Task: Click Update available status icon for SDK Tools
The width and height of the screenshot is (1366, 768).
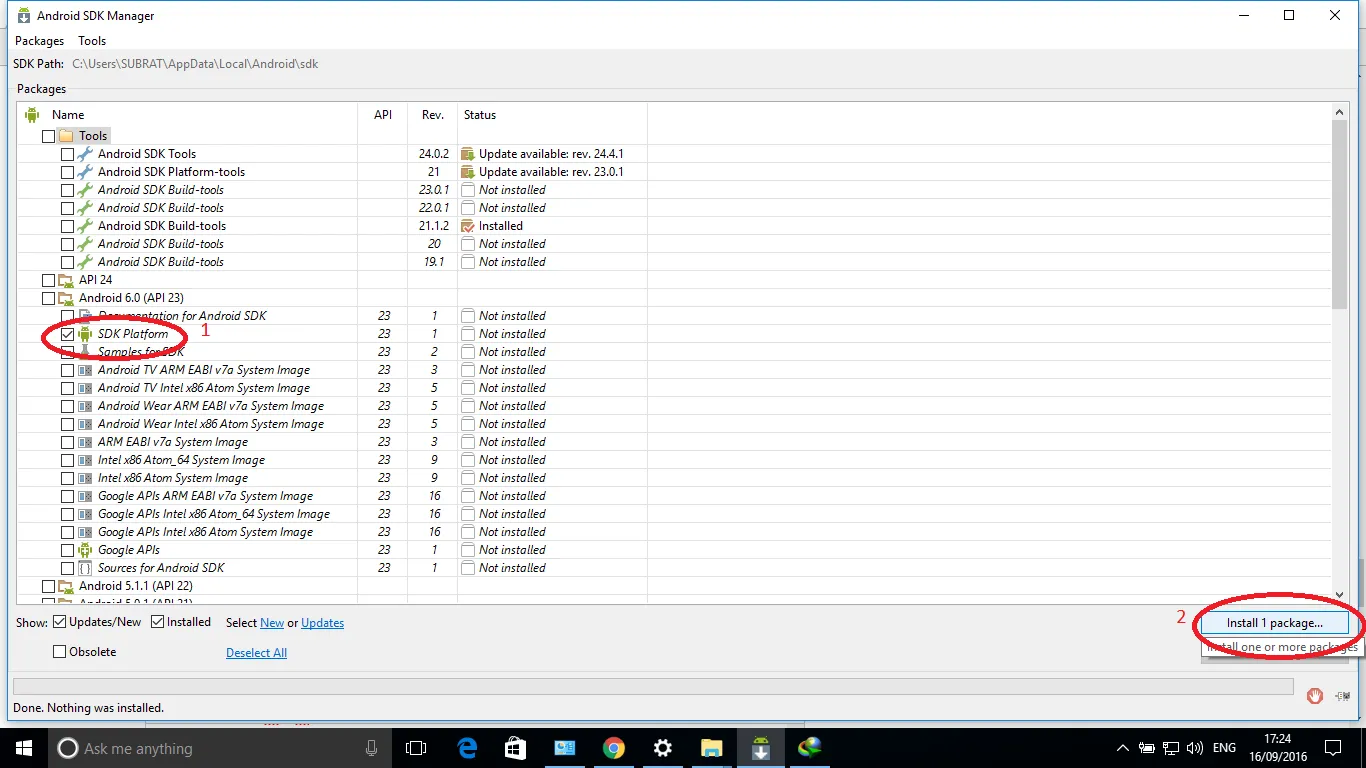Action: (x=467, y=154)
